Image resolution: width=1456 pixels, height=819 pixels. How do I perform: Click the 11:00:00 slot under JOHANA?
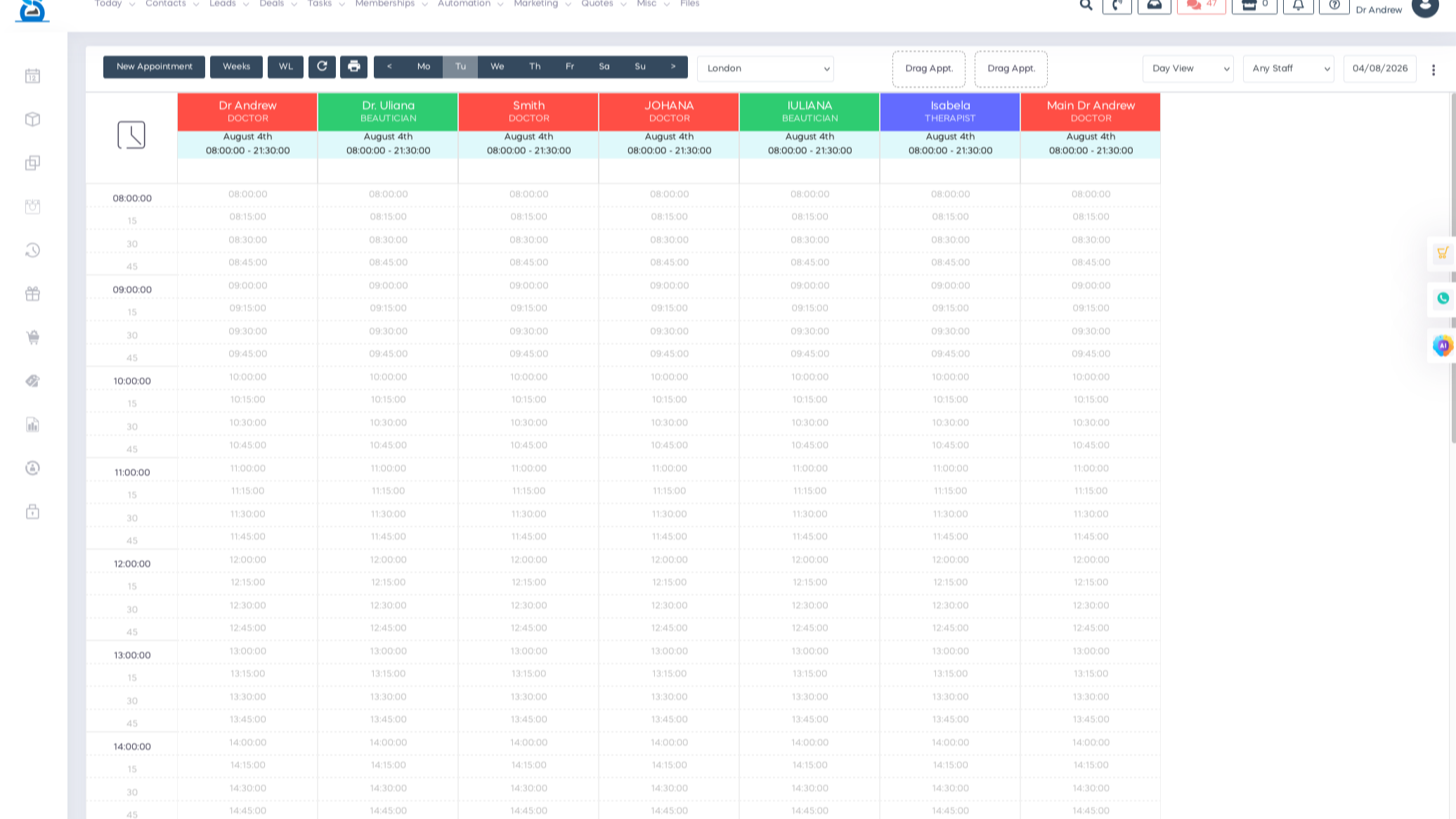pos(669,468)
